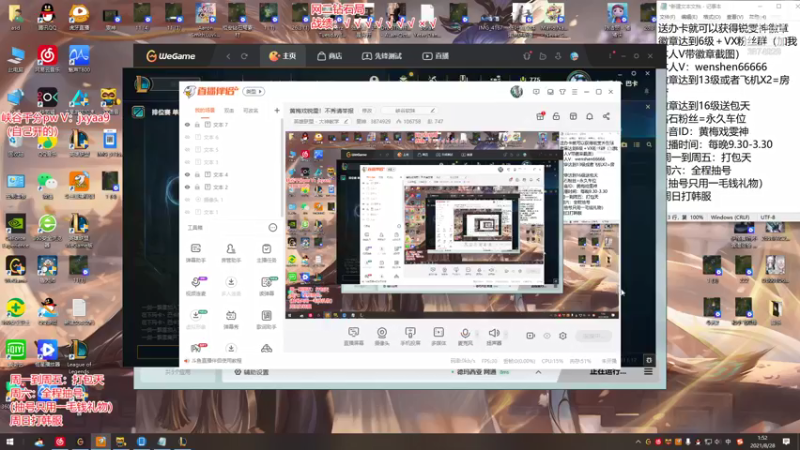Open the 主播任务 tool icon
The image size is (800, 450).
266,252
